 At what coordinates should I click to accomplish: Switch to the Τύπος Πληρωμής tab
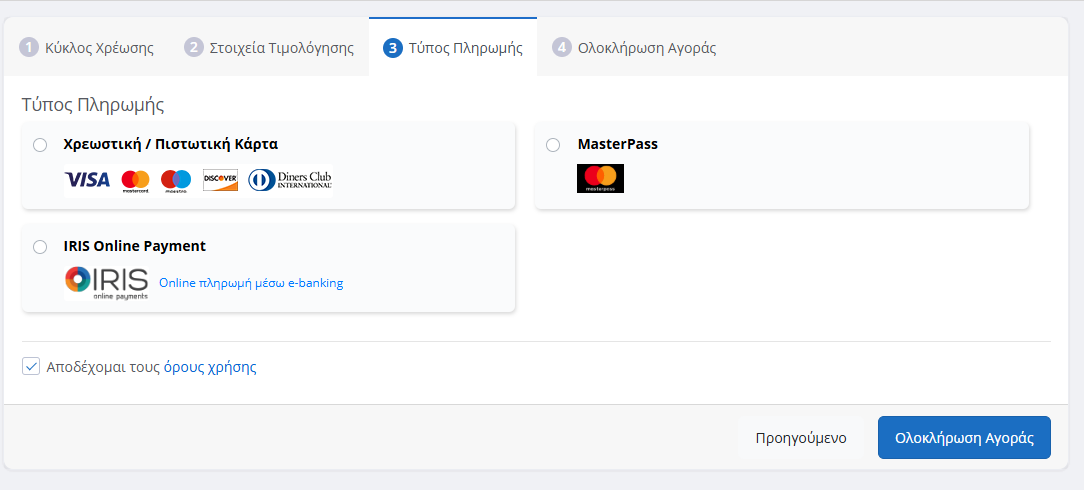pos(465,47)
